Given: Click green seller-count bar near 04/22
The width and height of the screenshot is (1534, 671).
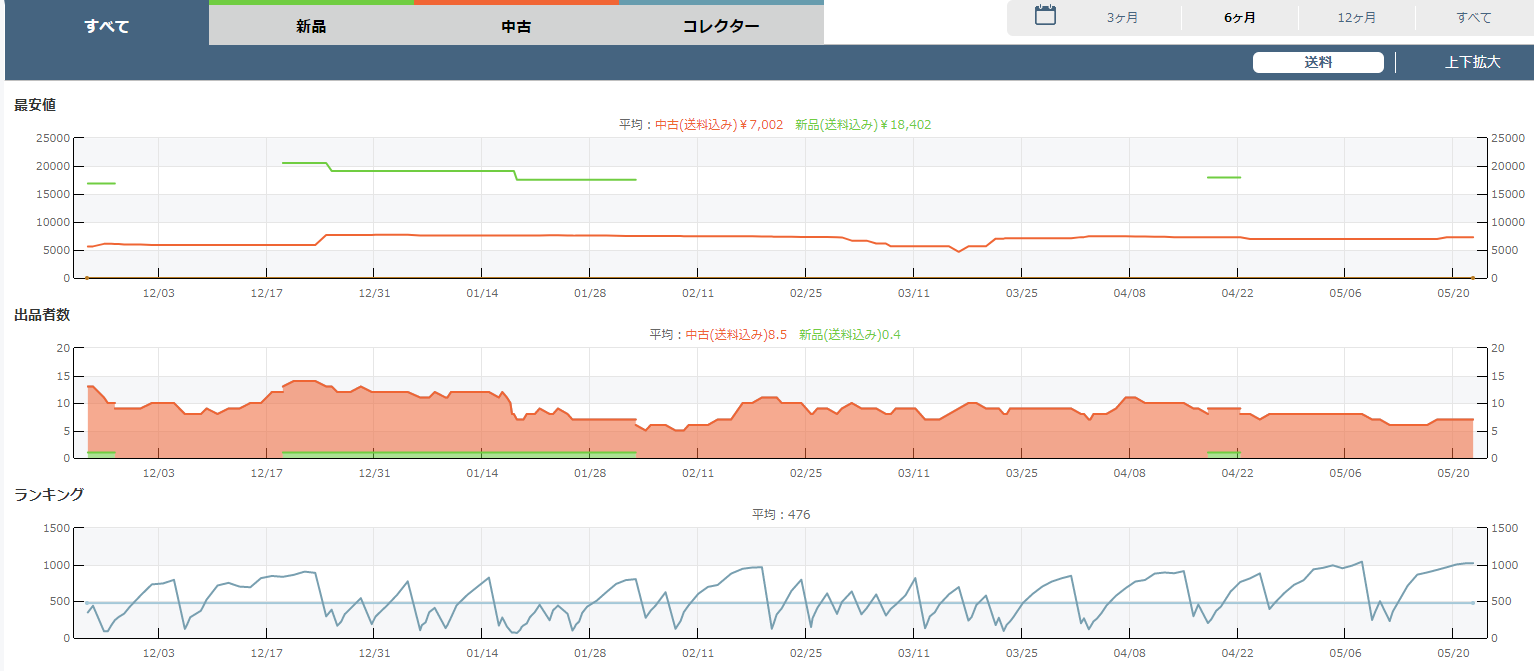Looking at the screenshot, I should pos(1224,453).
